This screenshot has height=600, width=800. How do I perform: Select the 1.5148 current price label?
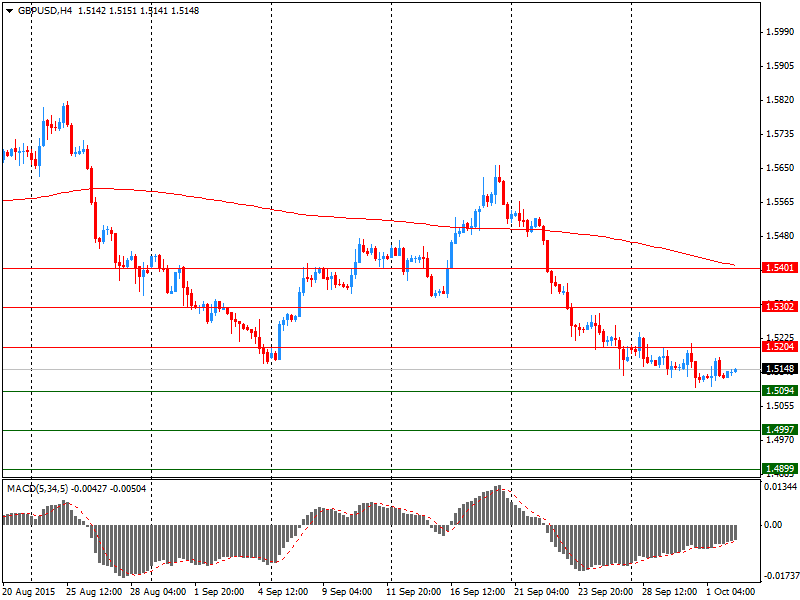(779, 368)
